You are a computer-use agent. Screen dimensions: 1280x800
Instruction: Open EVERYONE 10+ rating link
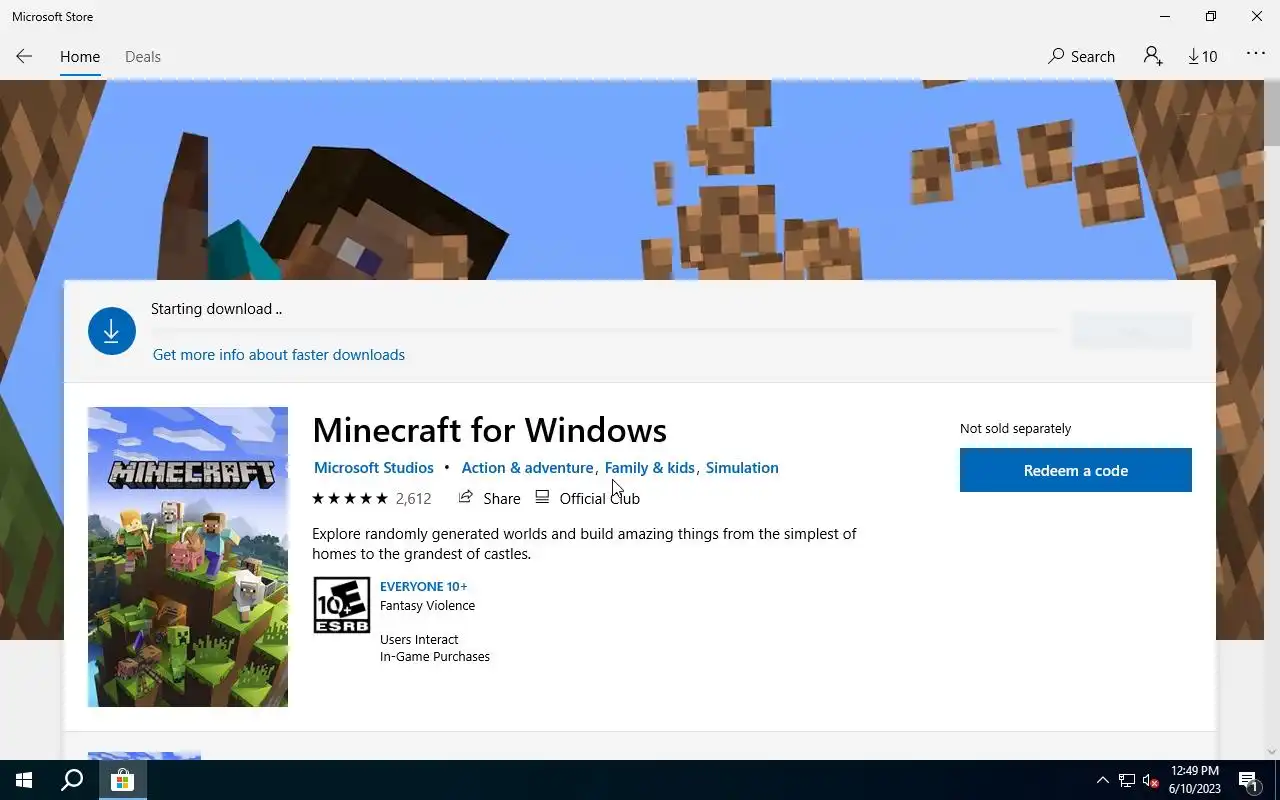click(423, 587)
